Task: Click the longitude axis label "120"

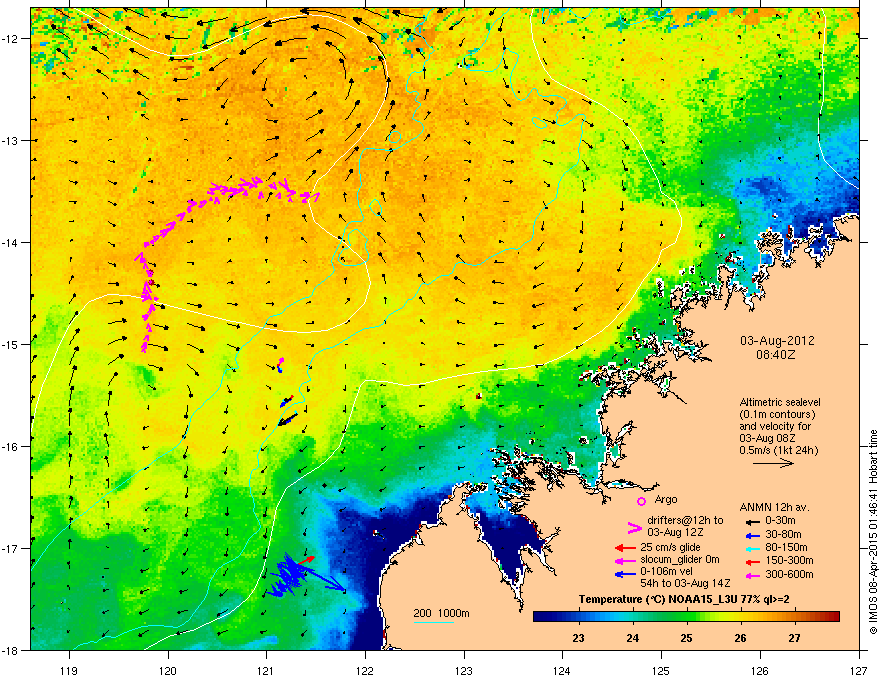Action: click(x=168, y=670)
